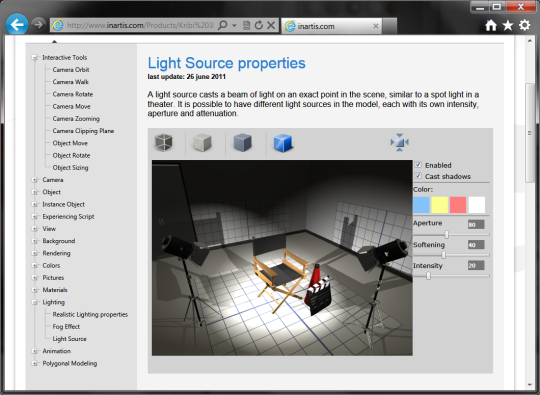
Task: Refresh the page with reload icon
Action: click(x=259, y=25)
